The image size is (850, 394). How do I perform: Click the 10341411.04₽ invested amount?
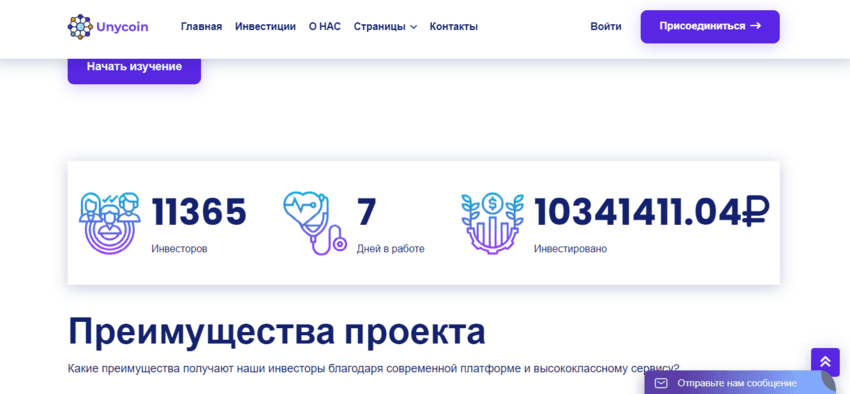(652, 212)
